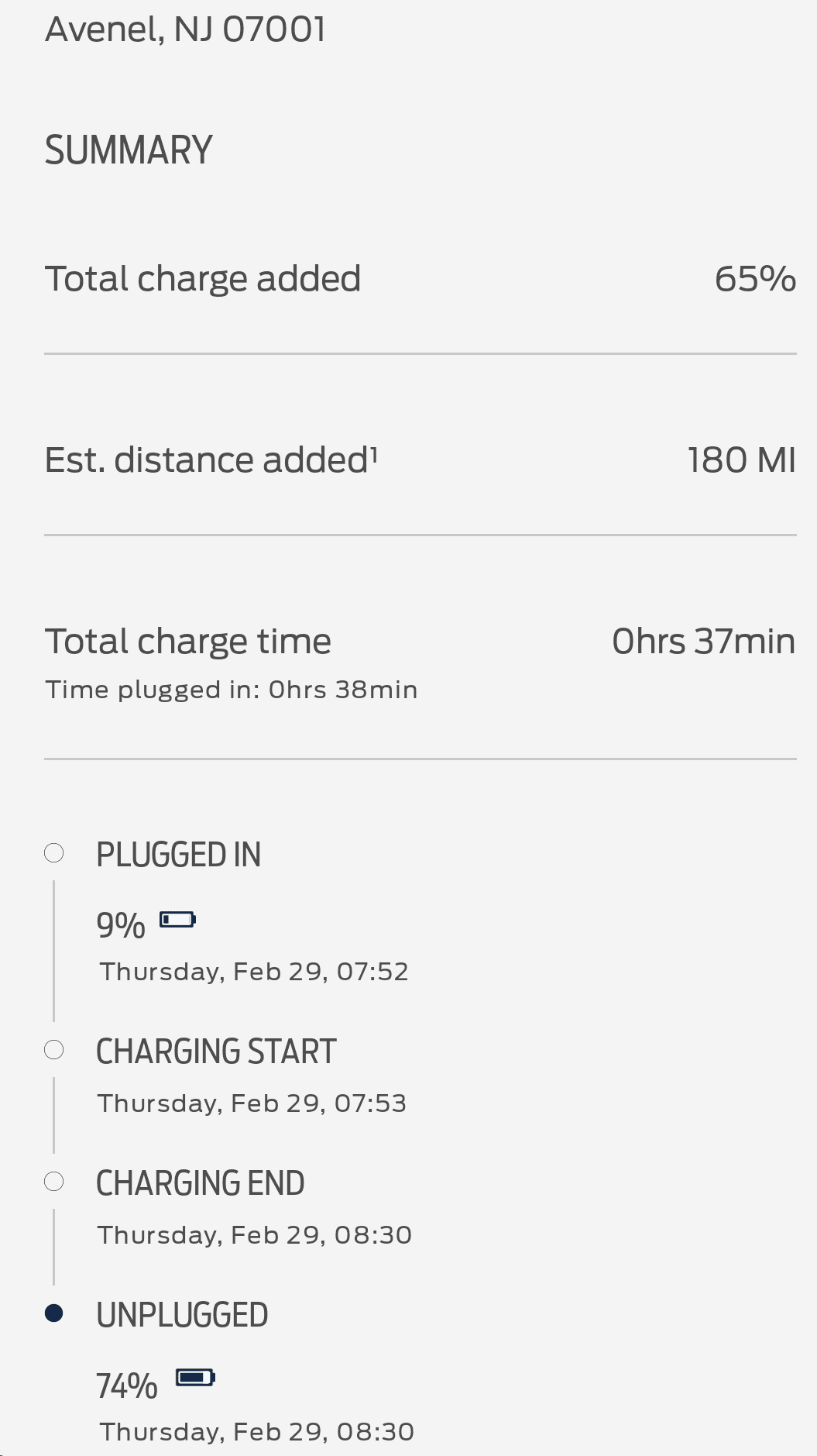
Task: Click the full battery icon beside 74%
Action: click(x=195, y=1377)
